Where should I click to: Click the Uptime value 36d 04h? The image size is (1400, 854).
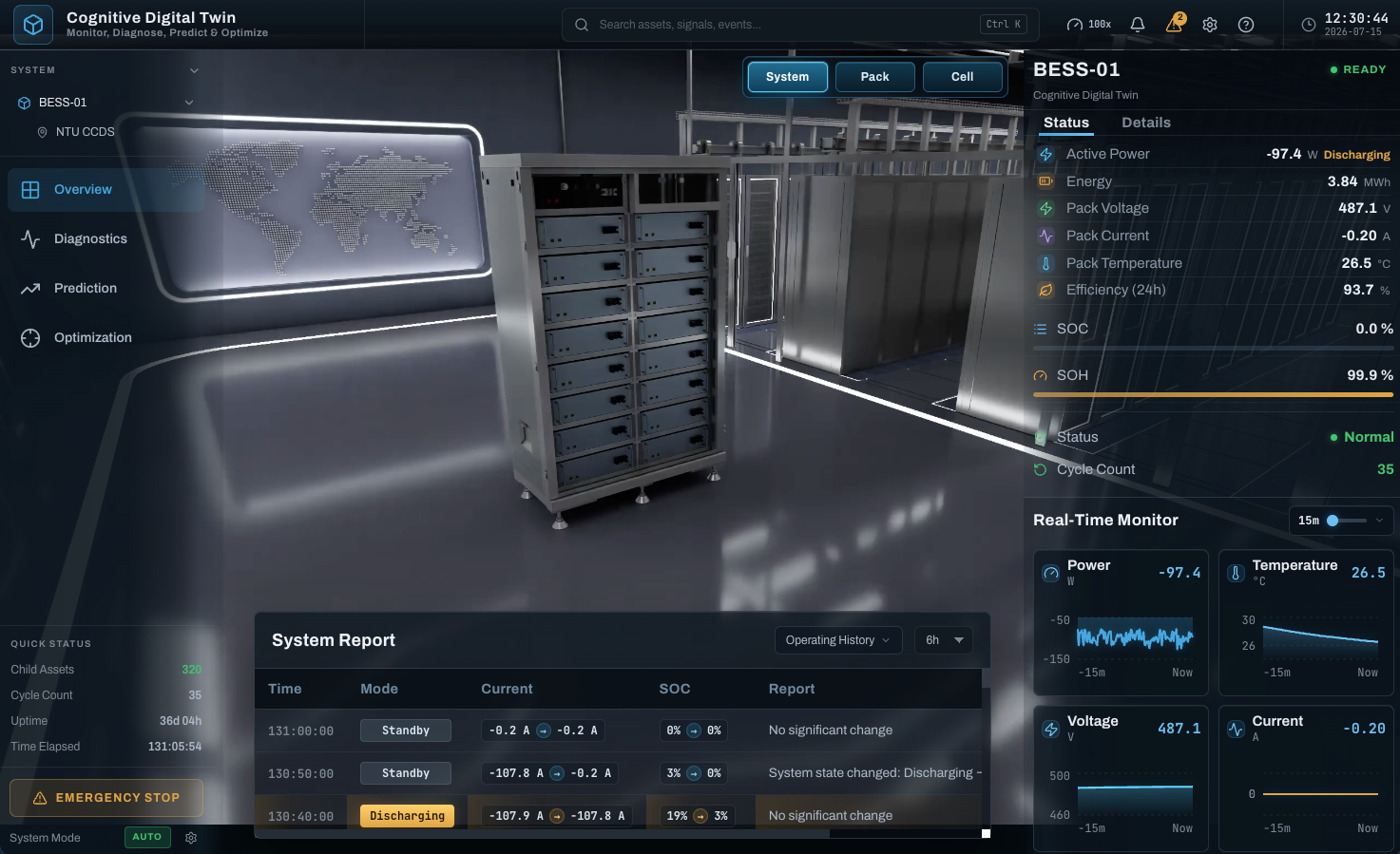181,721
